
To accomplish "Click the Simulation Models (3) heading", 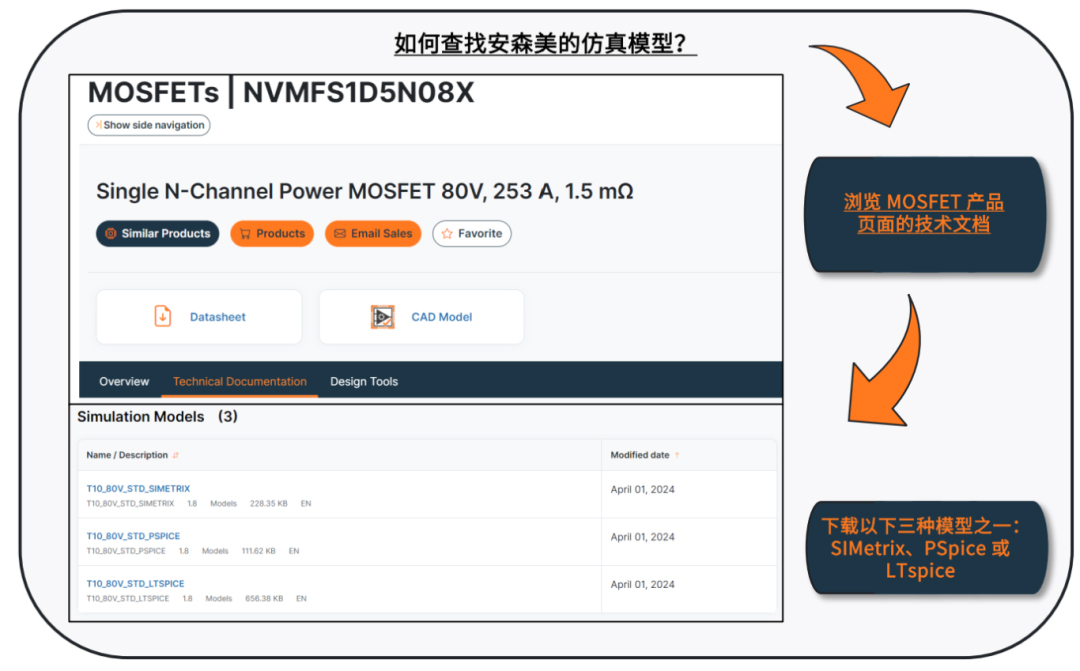I will pos(157,417).
